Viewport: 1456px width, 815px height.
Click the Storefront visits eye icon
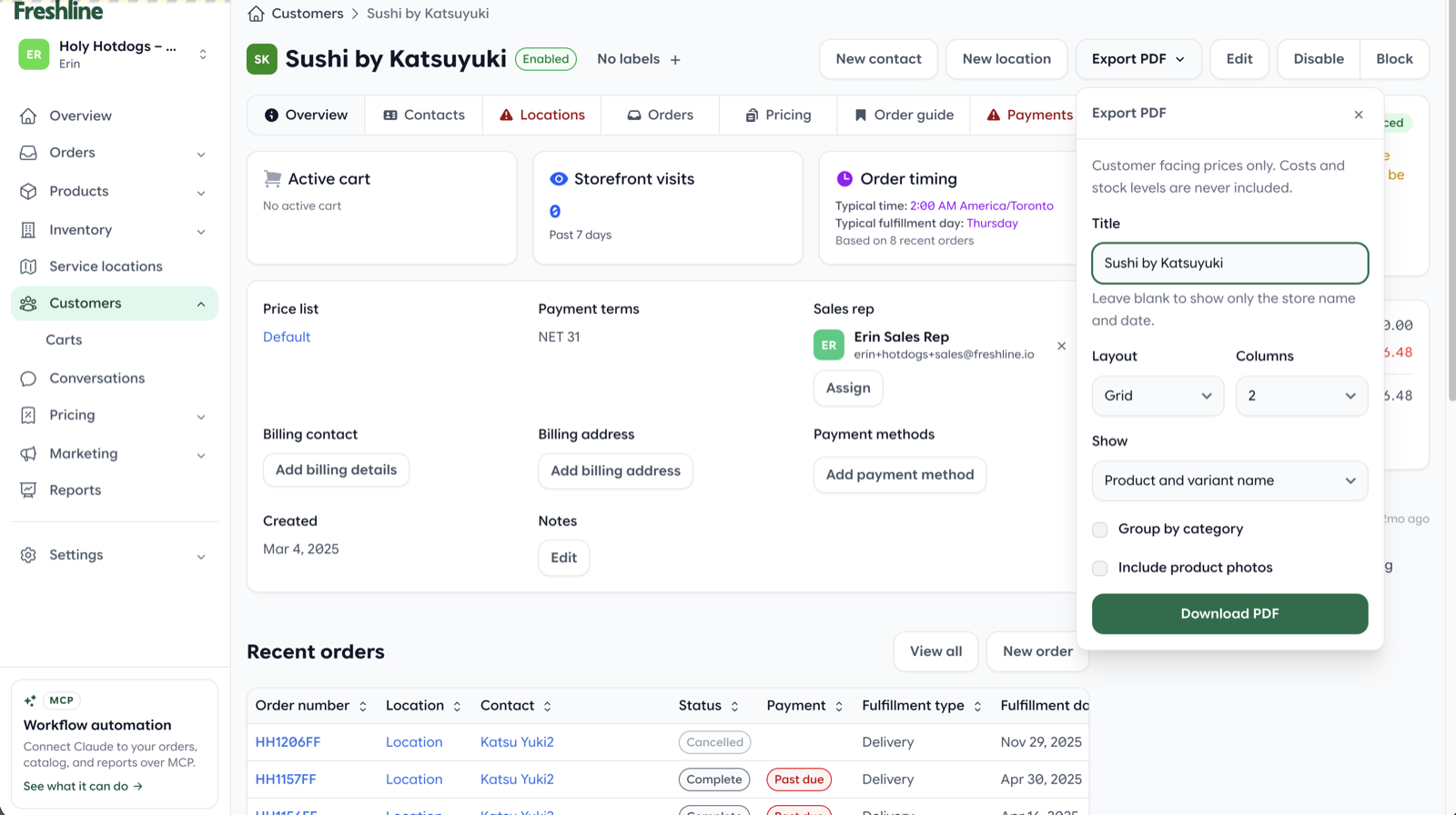[559, 179]
